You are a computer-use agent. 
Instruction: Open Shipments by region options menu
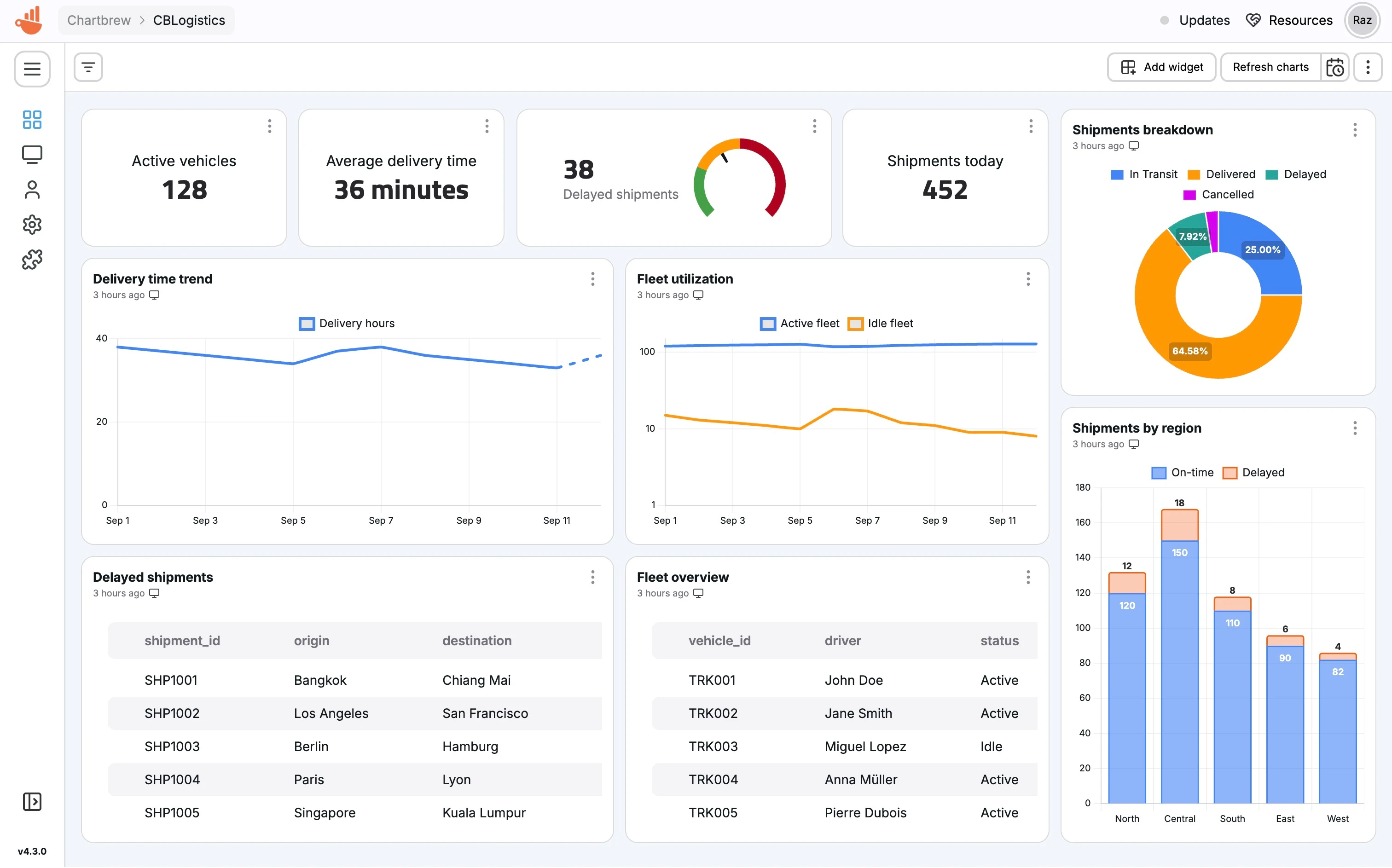(x=1355, y=428)
